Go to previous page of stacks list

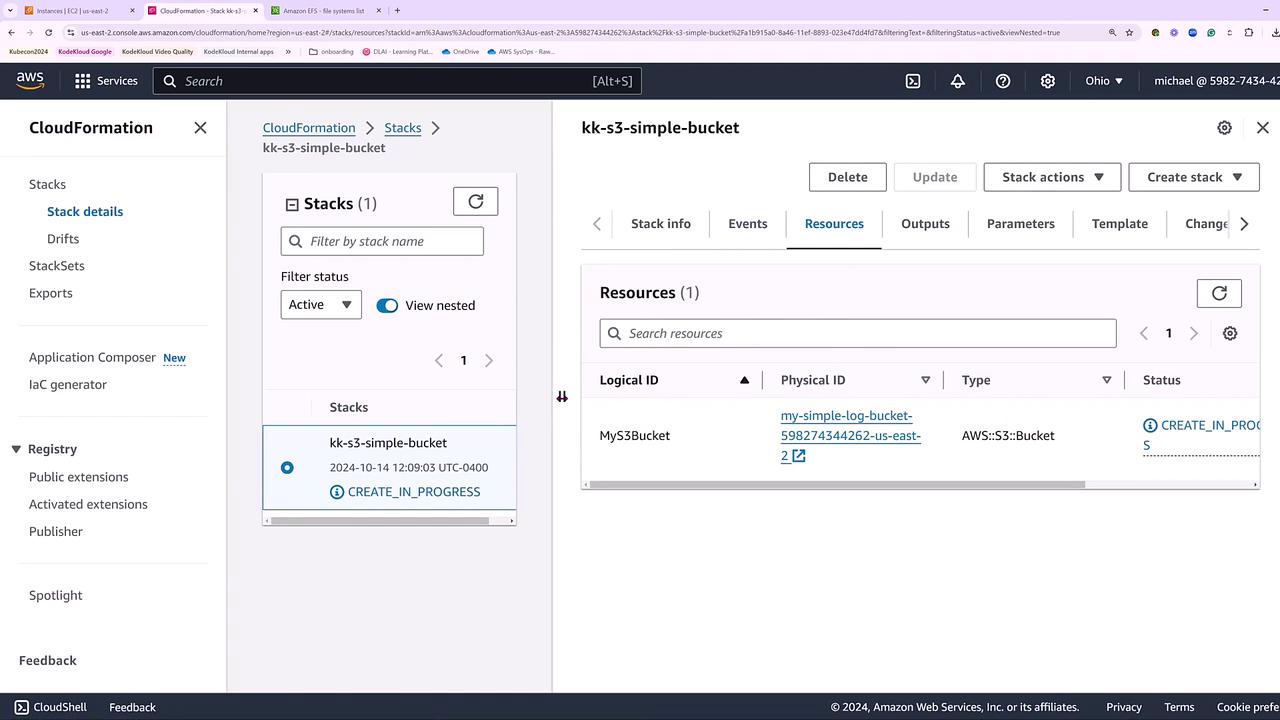click(x=438, y=360)
